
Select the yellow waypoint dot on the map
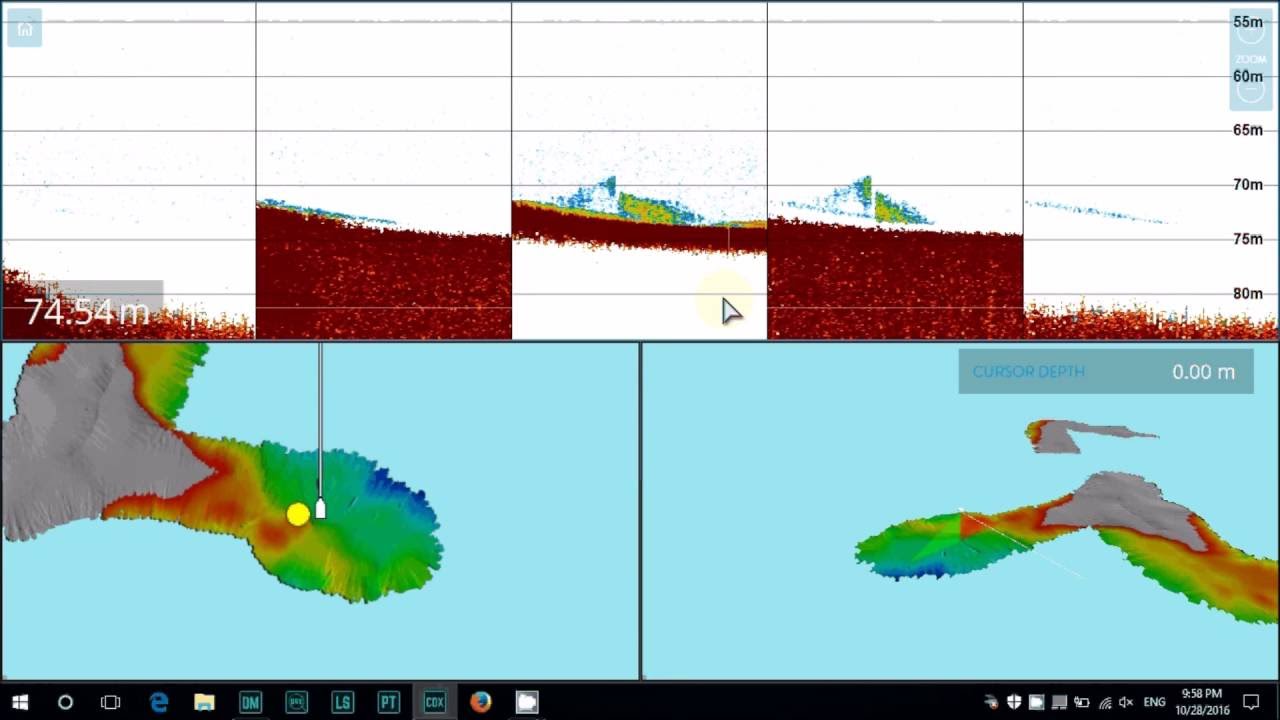click(x=298, y=514)
